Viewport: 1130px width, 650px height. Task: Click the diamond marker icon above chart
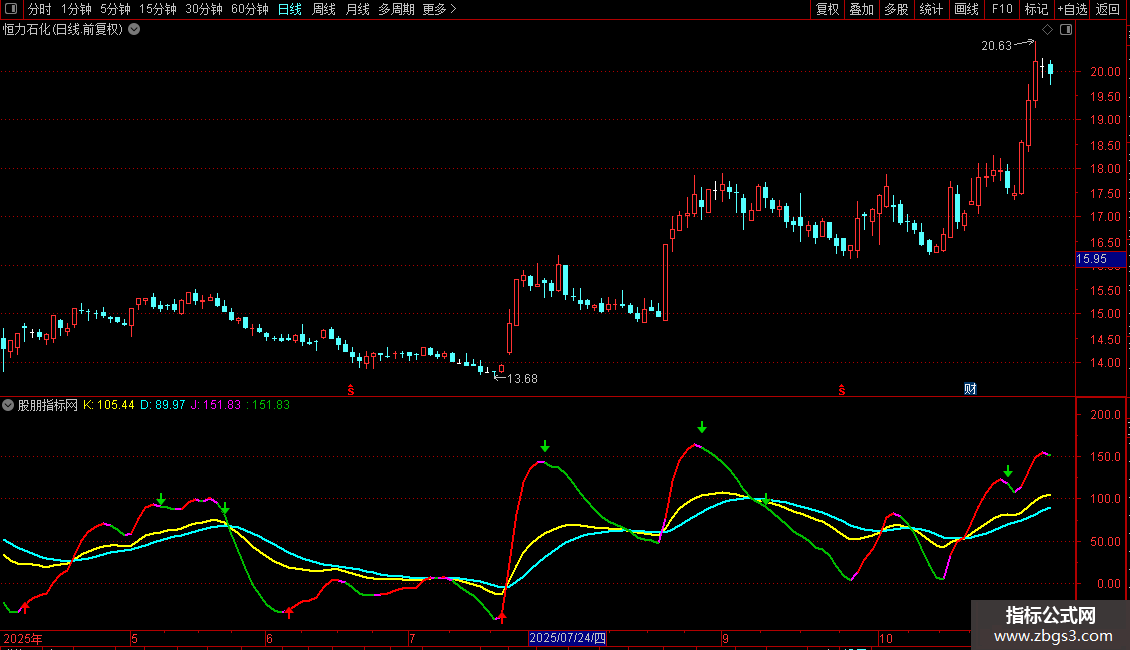(x=1047, y=30)
